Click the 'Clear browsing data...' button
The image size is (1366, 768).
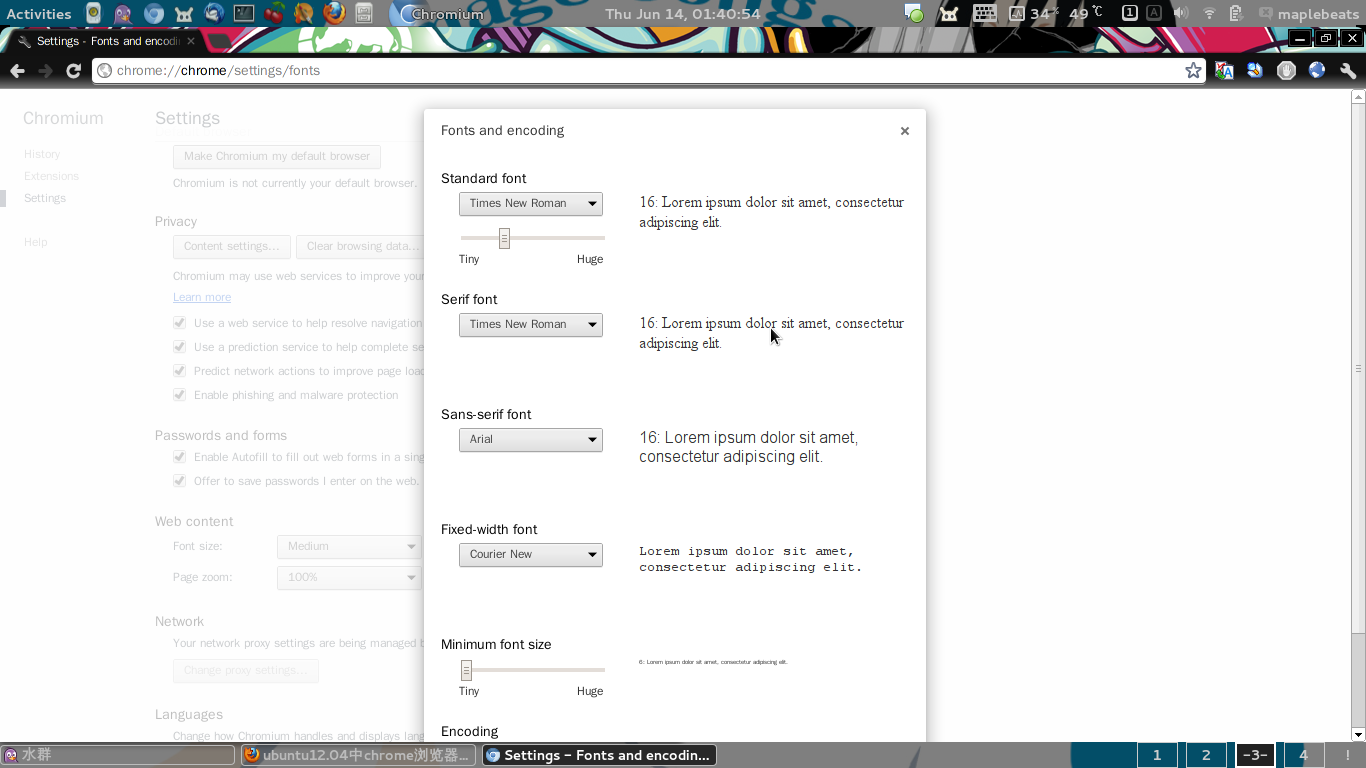click(x=362, y=246)
